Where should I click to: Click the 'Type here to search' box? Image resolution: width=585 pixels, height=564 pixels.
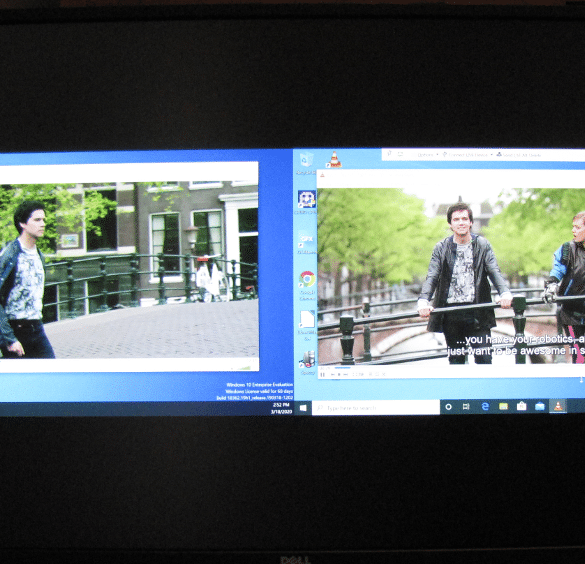pos(376,408)
